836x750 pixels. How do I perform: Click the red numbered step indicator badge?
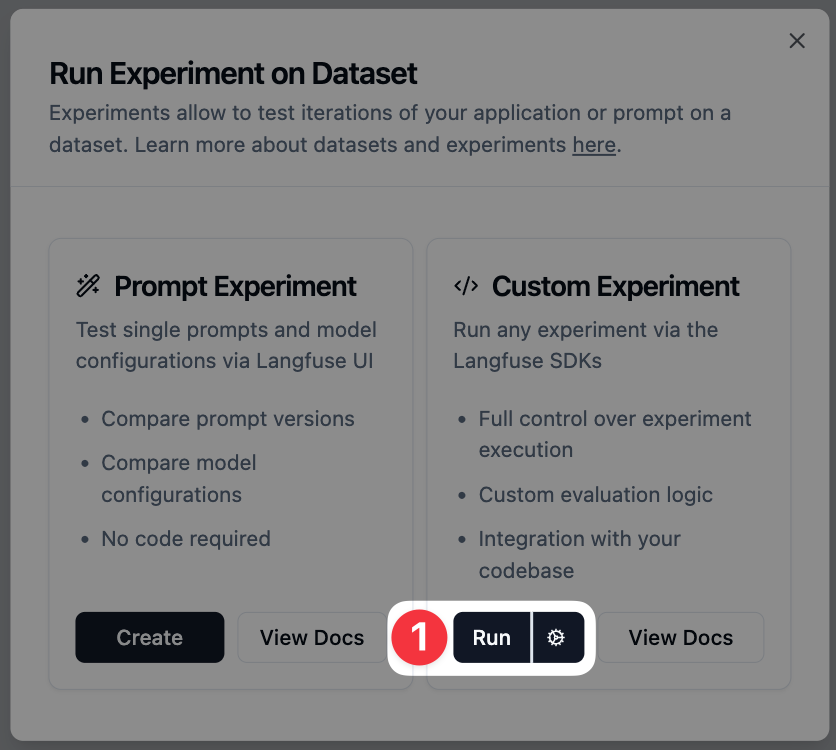pos(420,637)
